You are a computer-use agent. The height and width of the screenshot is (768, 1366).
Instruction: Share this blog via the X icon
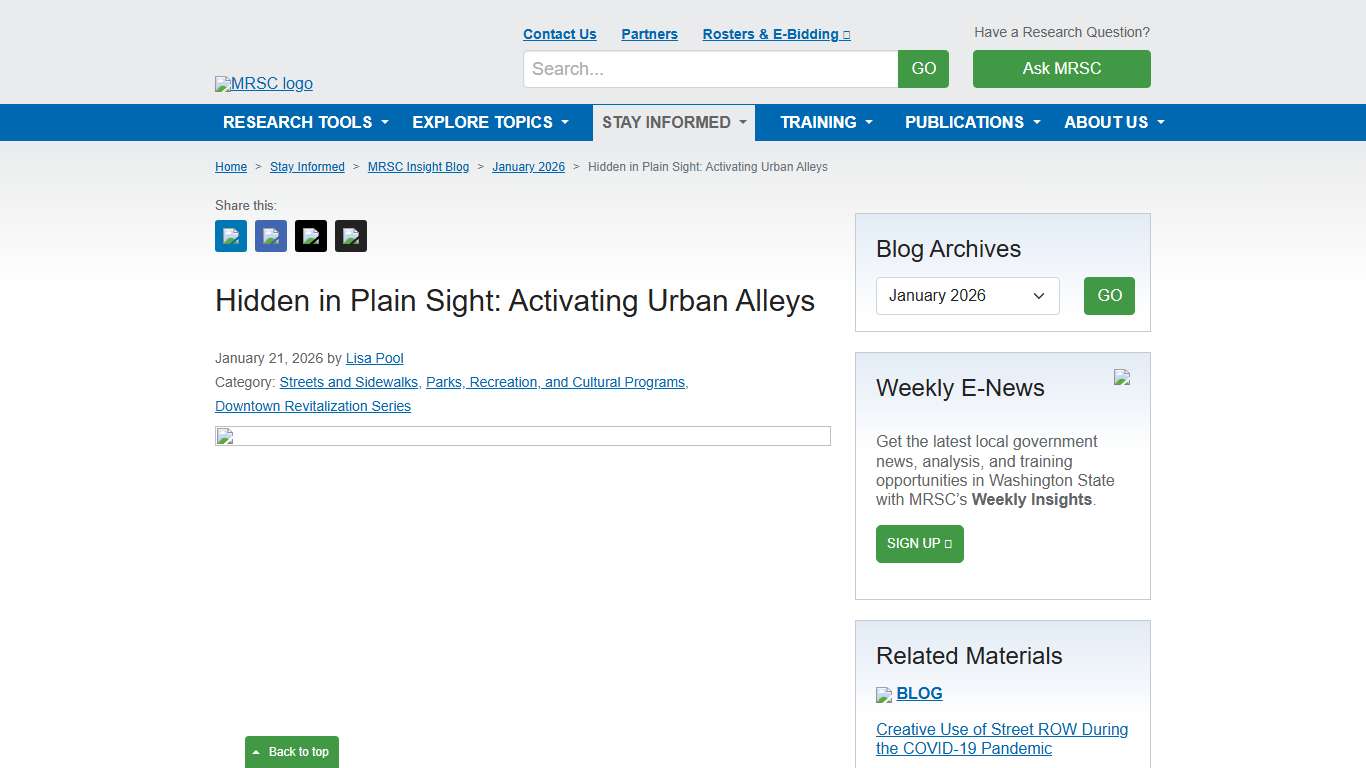pyautogui.click(x=310, y=236)
